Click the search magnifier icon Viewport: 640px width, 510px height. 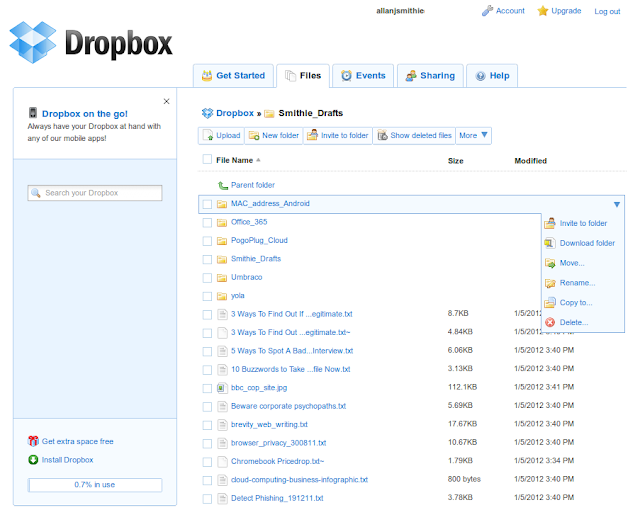tap(36, 193)
